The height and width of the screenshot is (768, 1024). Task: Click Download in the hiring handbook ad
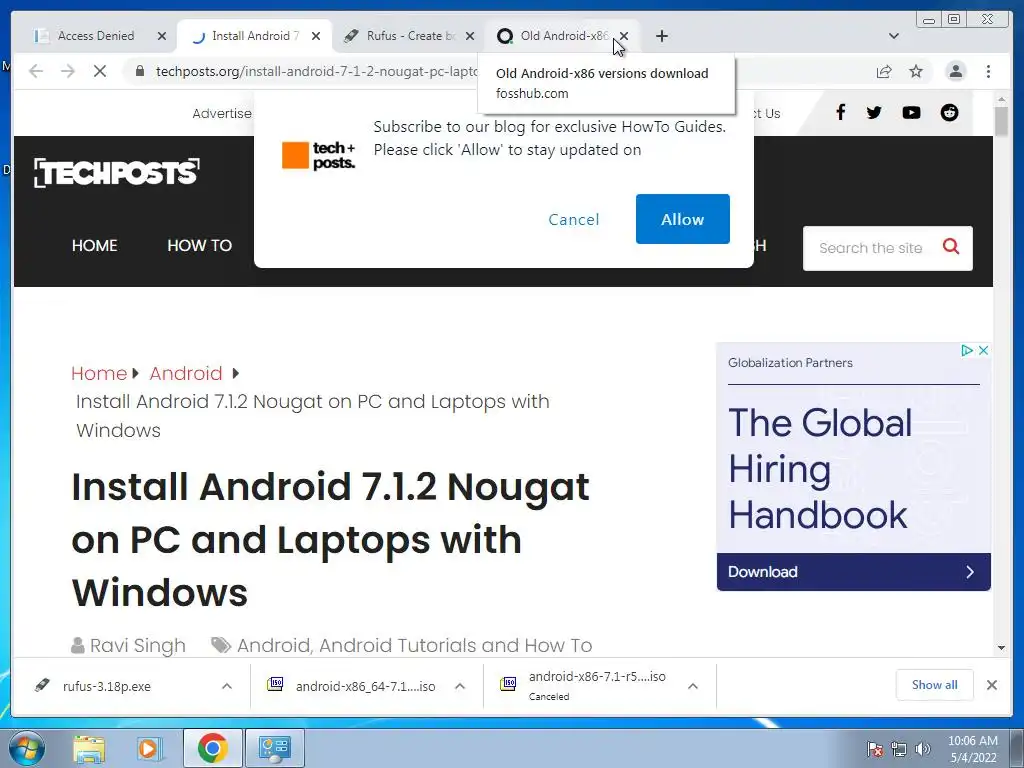point(854,572)
